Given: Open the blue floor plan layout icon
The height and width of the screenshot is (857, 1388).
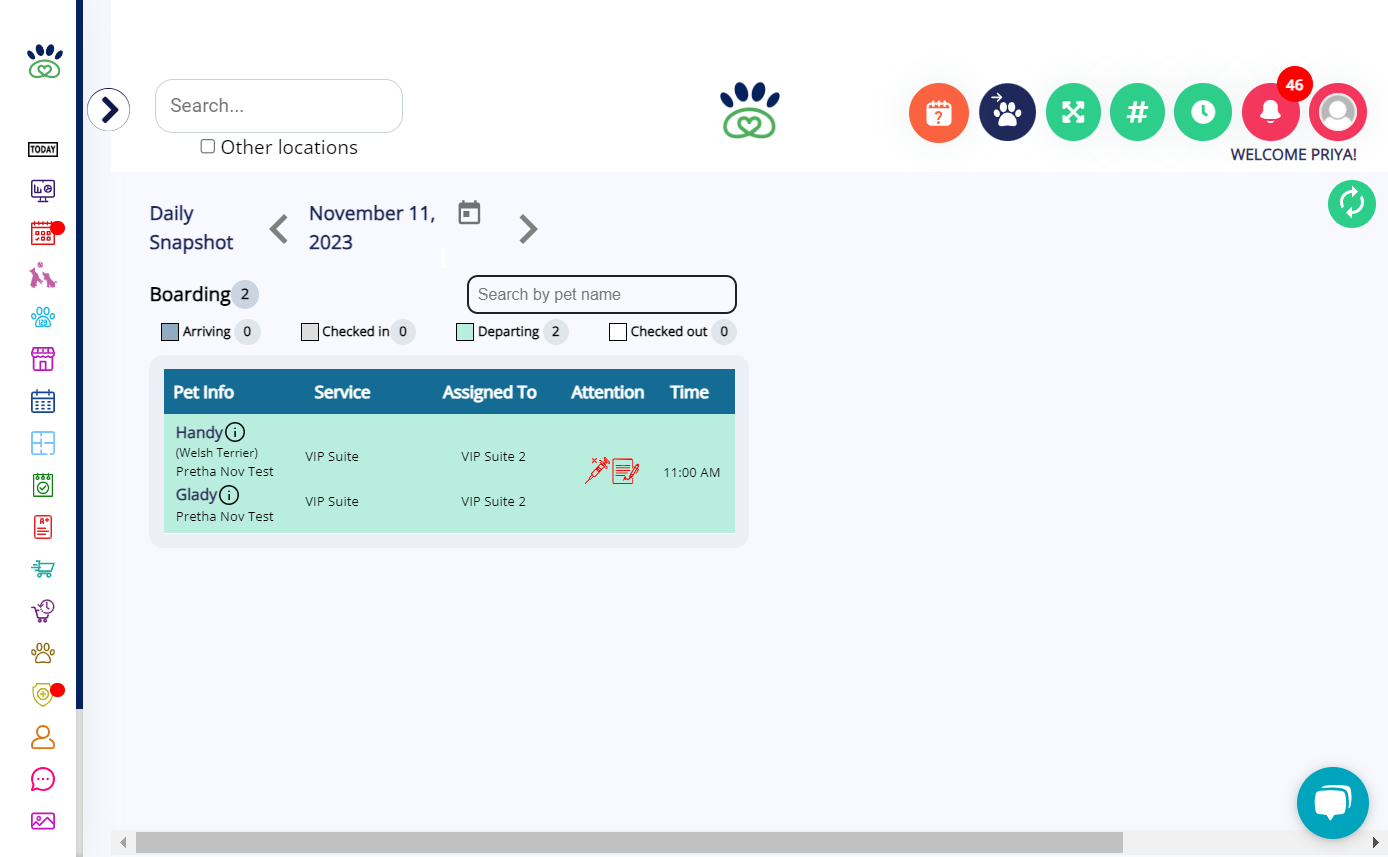Looking at the screenshot, I should pyautogui.click(x=43, y=444).
